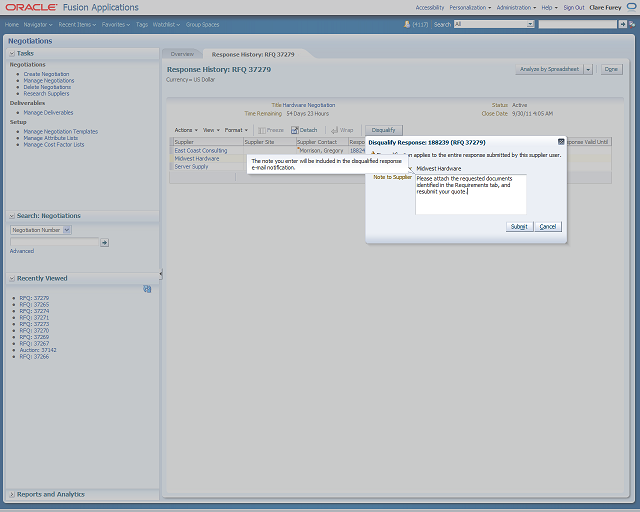Click the icon right of the search go button
The image size is (640, 512).
coord(631,24)
